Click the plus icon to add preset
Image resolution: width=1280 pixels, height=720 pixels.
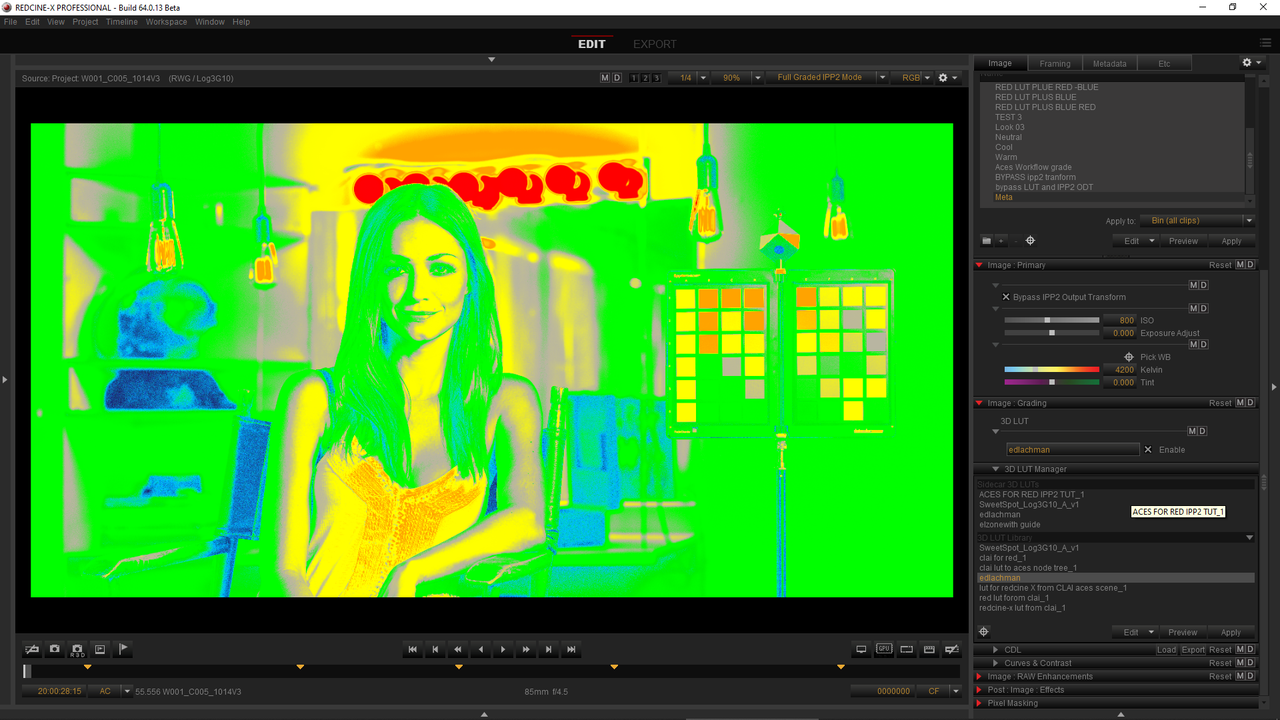click(1001, 241)
